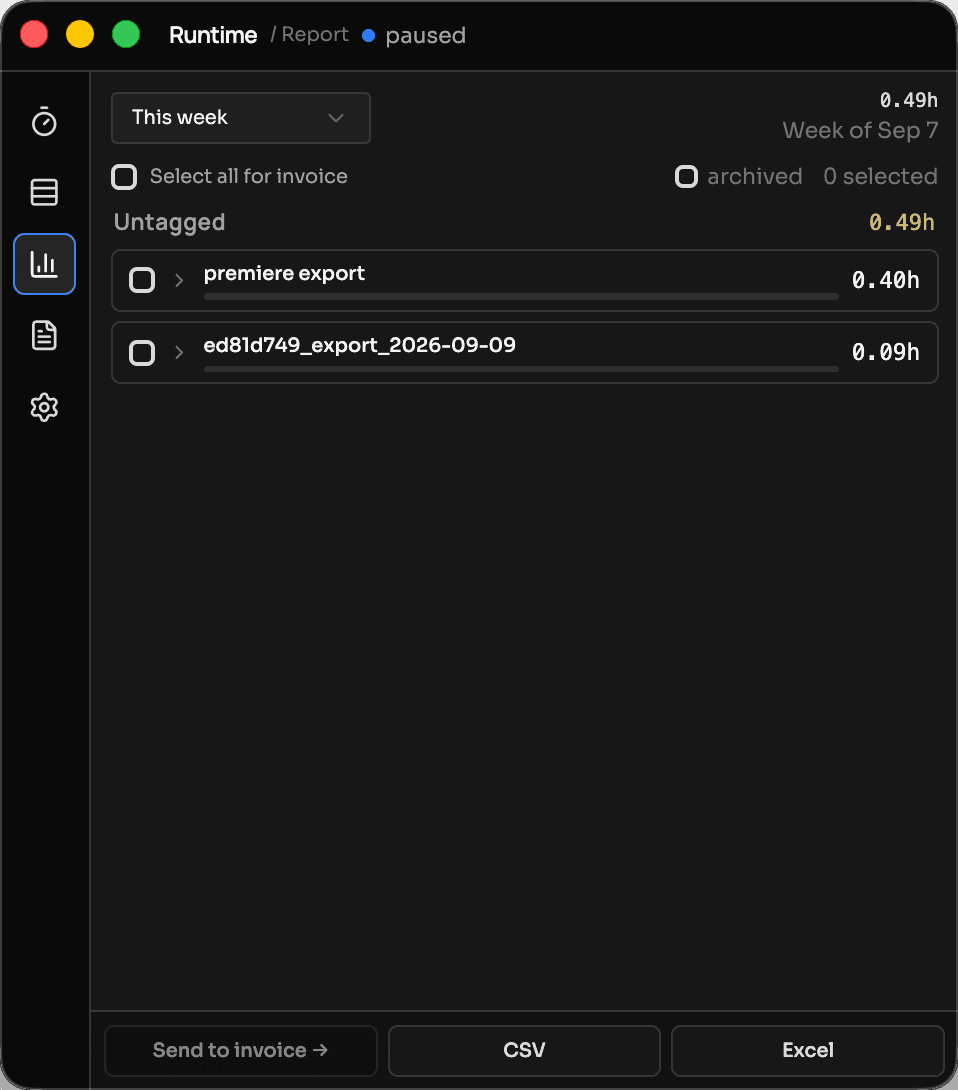Open settings gear in sidebar
Image resolution: width=958 pixels, height=1090 pixels.
click(44, 407)
